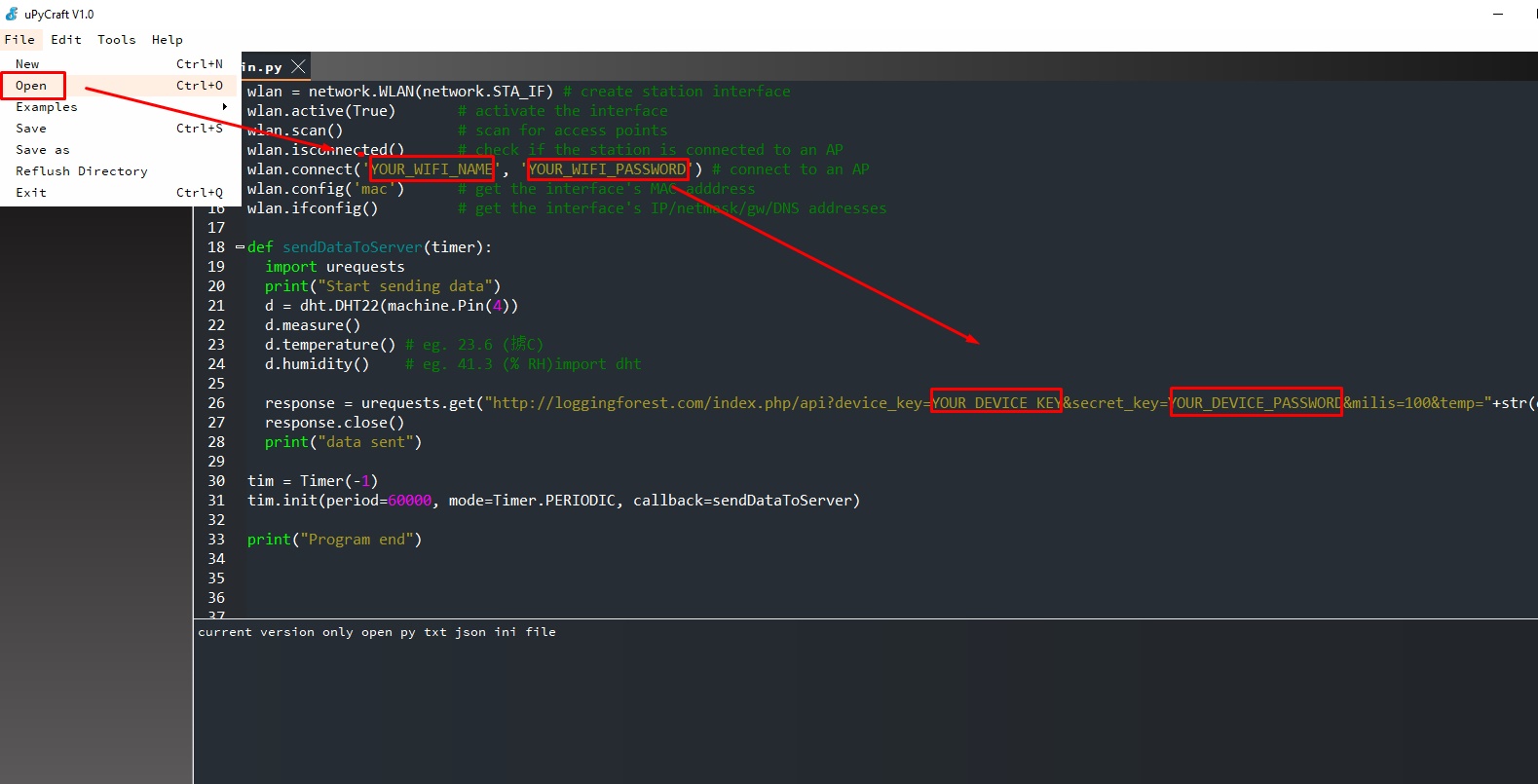Click on YOUR_WIFI_PASSWORD text in code
The image size is (1538, 784).
pos(608,169)
